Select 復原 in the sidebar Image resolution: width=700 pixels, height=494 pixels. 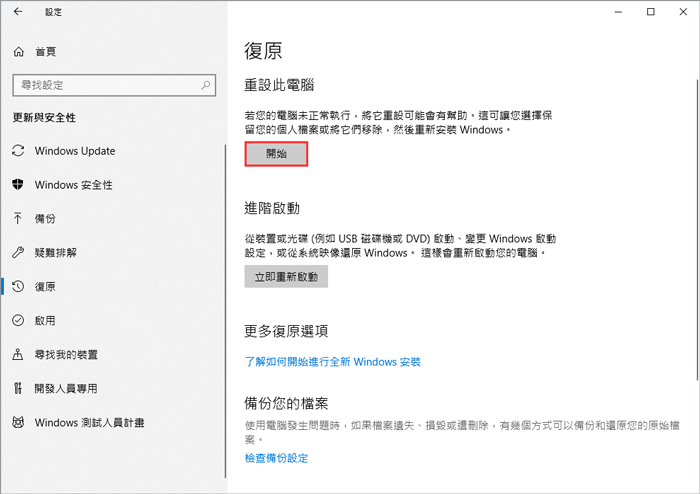click(45, 287)
